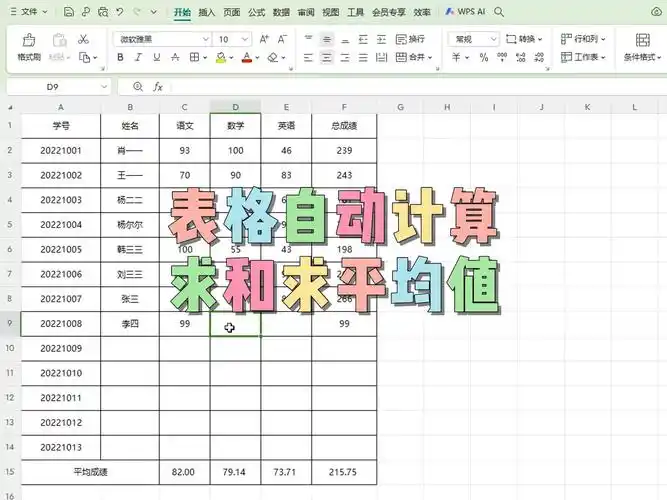Toggle bold formatting
Viewport: 667px width, 500px height.
point(120,57)
